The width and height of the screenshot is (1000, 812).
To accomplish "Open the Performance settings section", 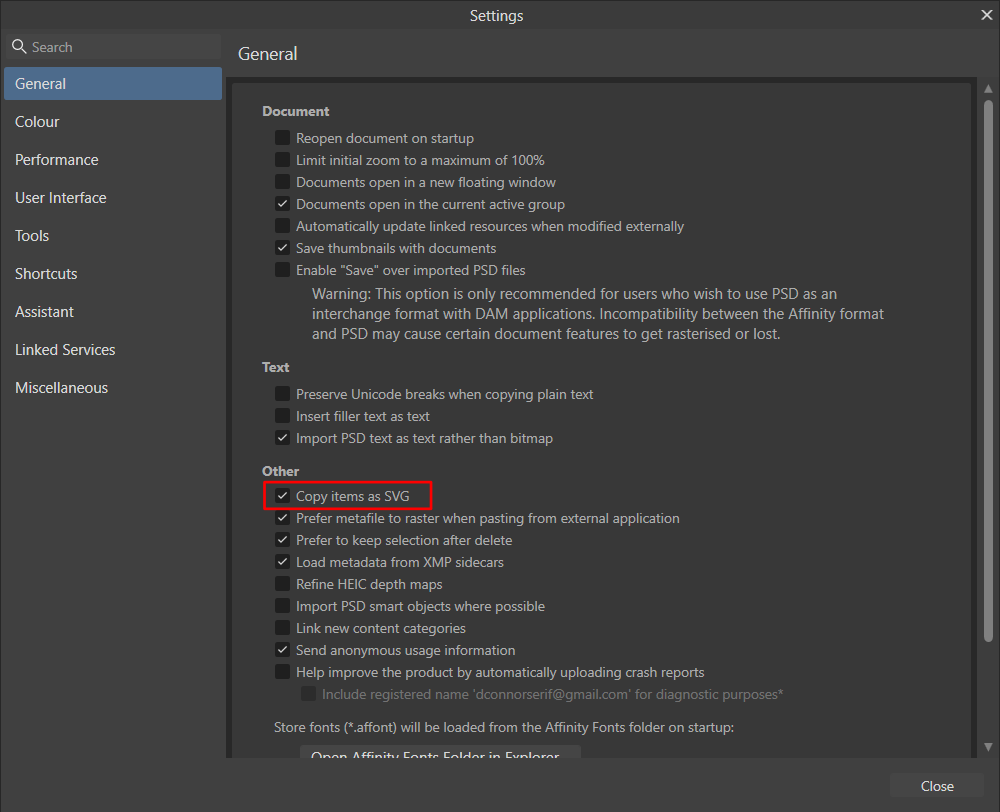I will pyautogui.click(x=56, y=159).
